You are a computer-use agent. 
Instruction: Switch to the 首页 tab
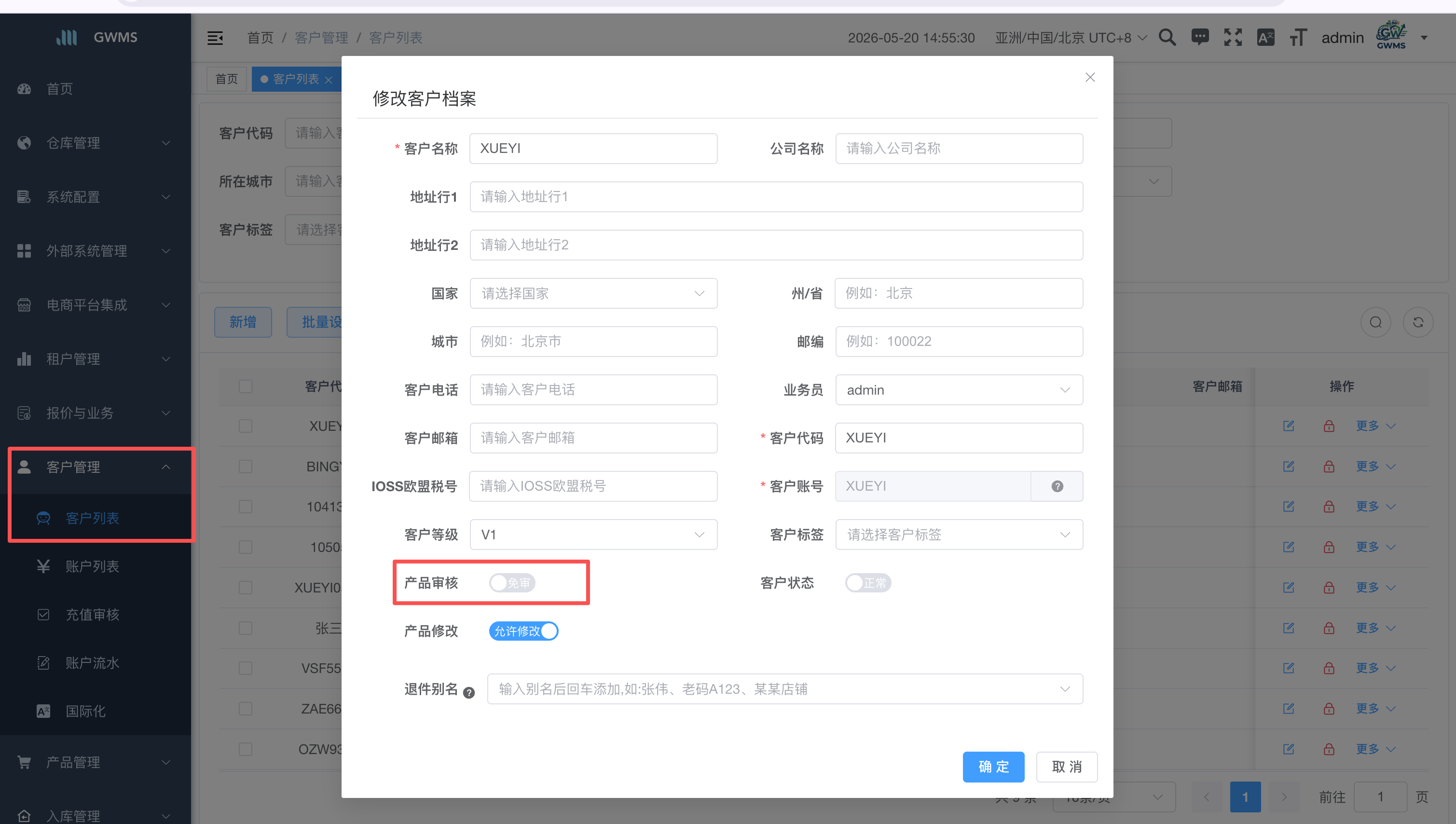click(226, 79)
